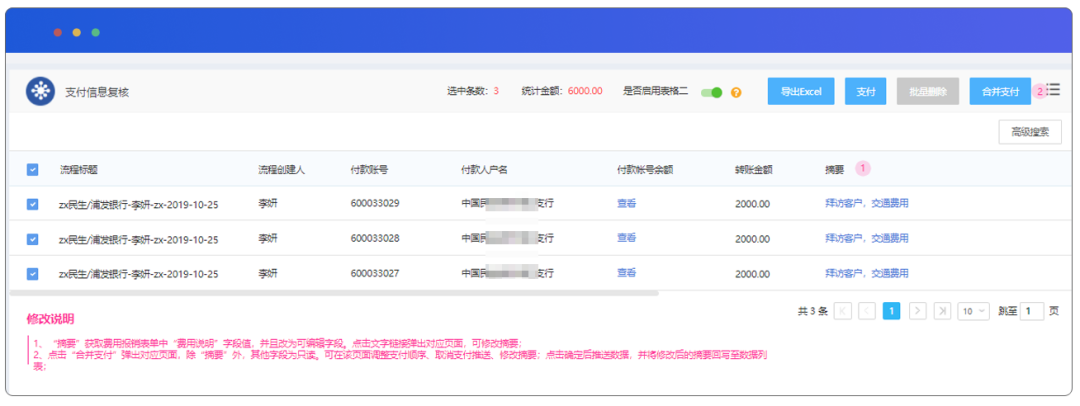
Task: Click 查看 balance link for account 600033028
Action: [x=626, y=238]
